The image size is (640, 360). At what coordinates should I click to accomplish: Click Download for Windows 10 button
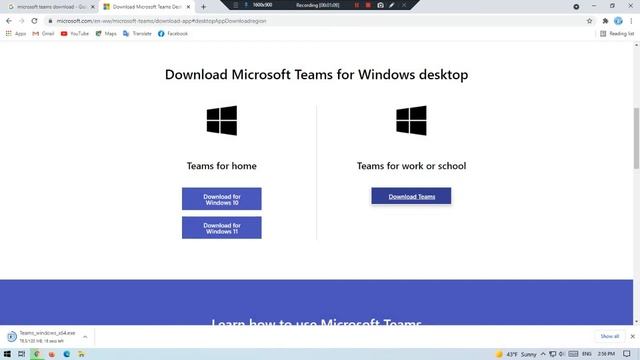click(222, 199)
